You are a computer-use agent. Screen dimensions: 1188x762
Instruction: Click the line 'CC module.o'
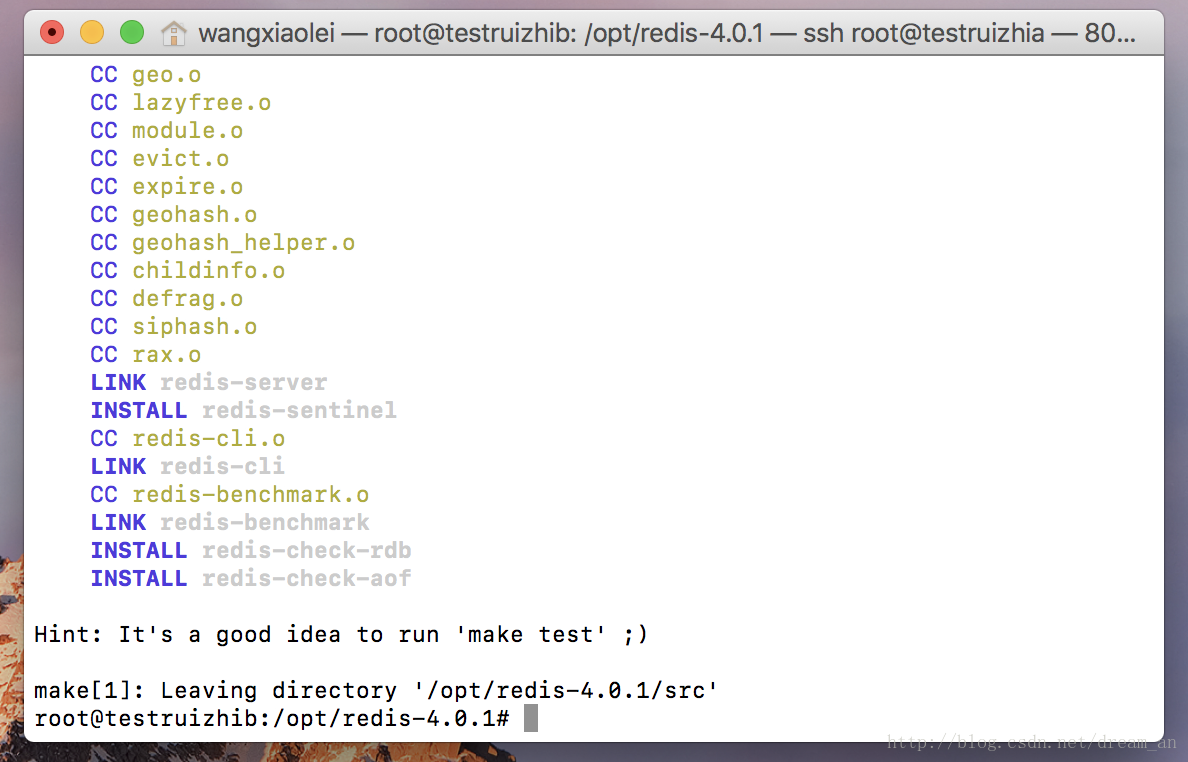(167, 131)
